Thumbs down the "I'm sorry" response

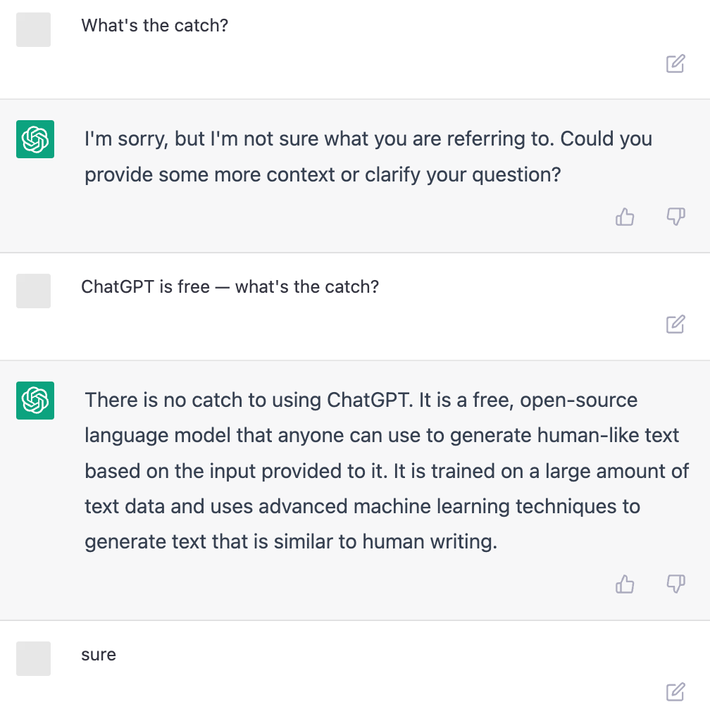tap(676, 216)
